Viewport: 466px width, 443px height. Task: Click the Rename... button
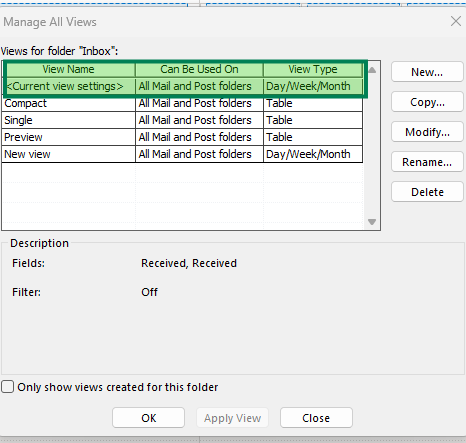point(427,162)
